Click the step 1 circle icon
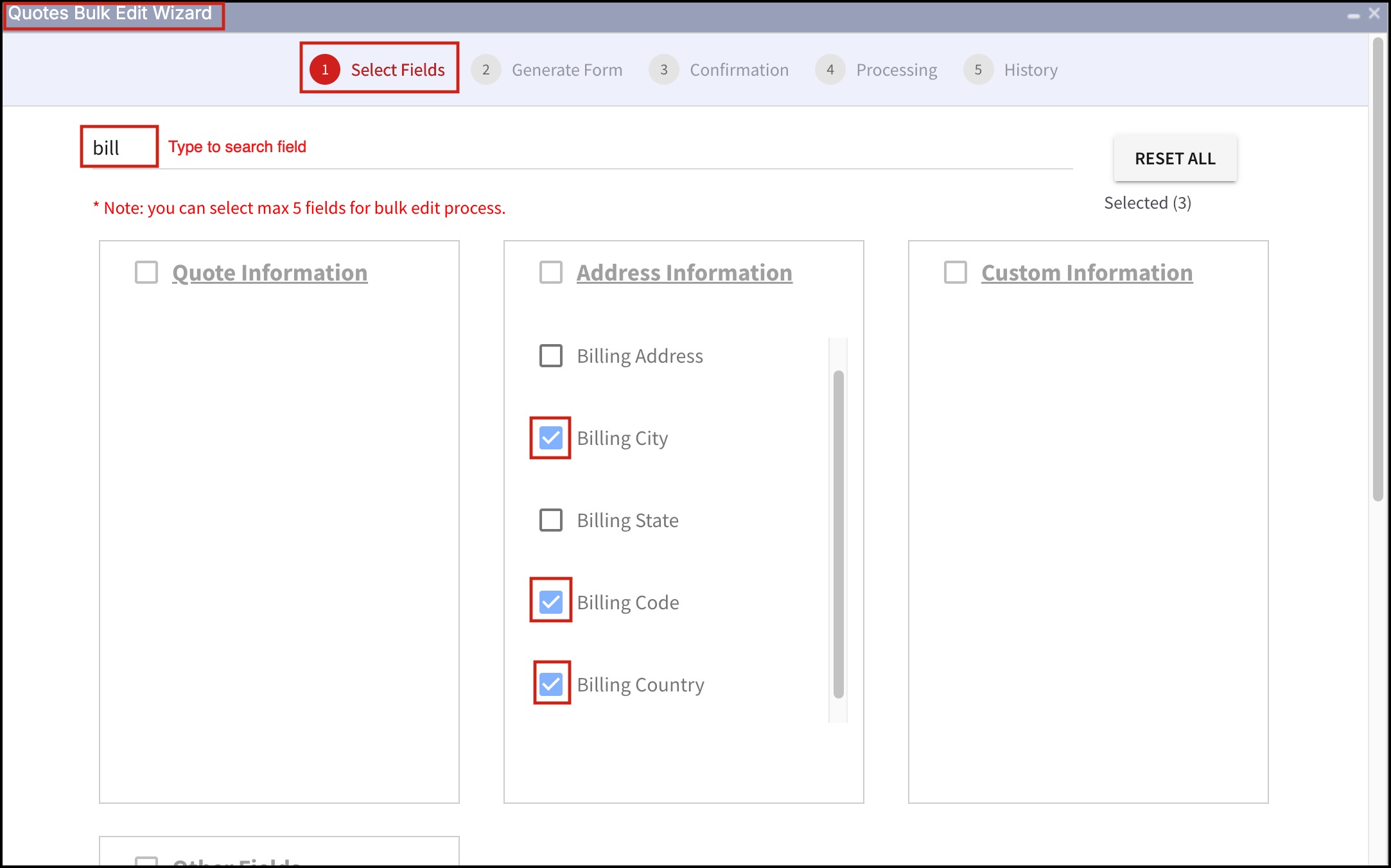The image size is (1391, 868). coord(325,69)
